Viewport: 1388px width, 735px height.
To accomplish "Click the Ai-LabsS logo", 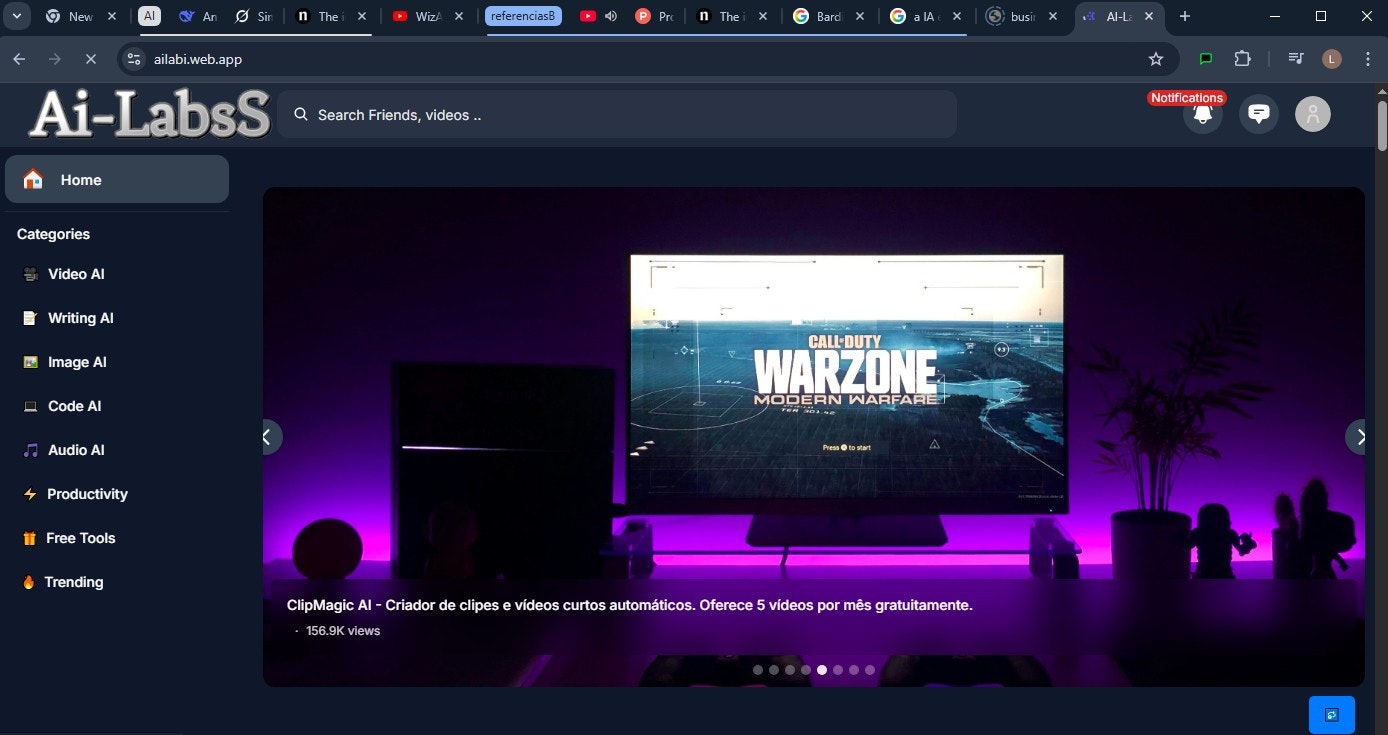I will (x=150, y=114).
